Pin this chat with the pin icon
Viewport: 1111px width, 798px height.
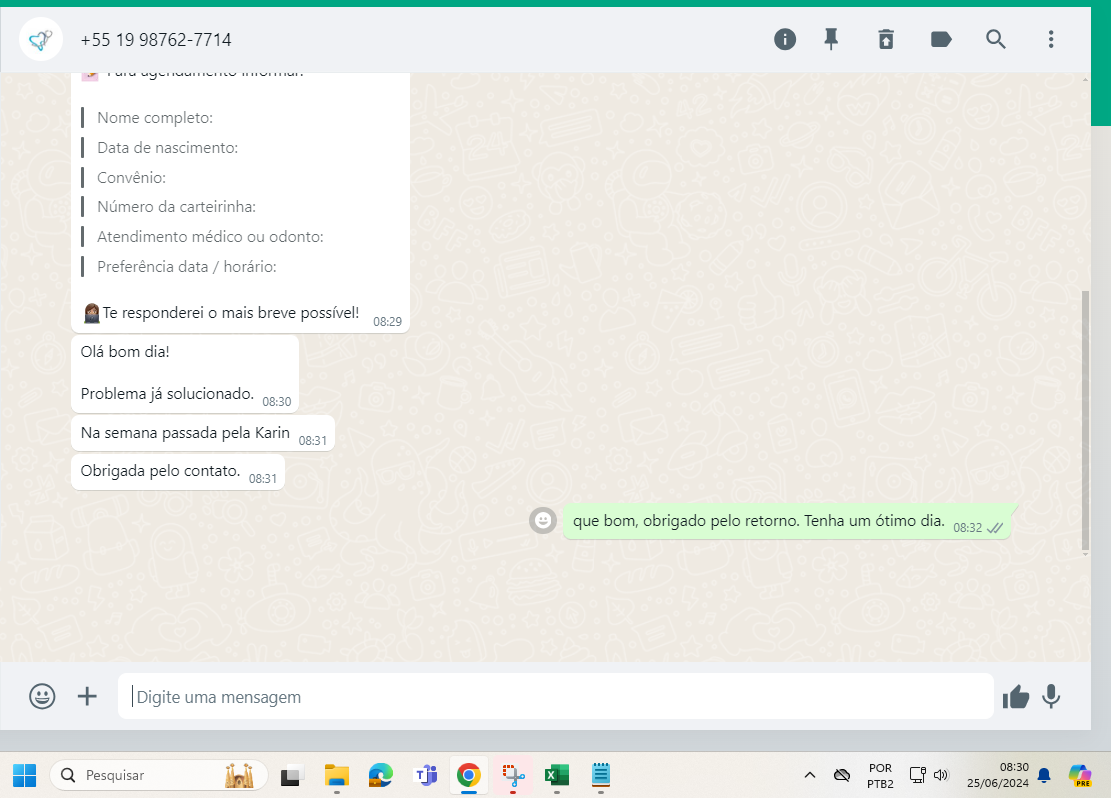[831, 39]
